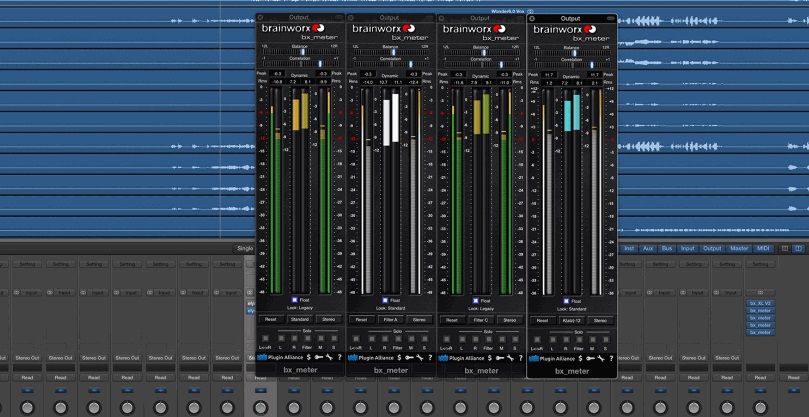Click the dollar sign icon in the leftmost meter
The image size is (809, 417).
point(306,356)
